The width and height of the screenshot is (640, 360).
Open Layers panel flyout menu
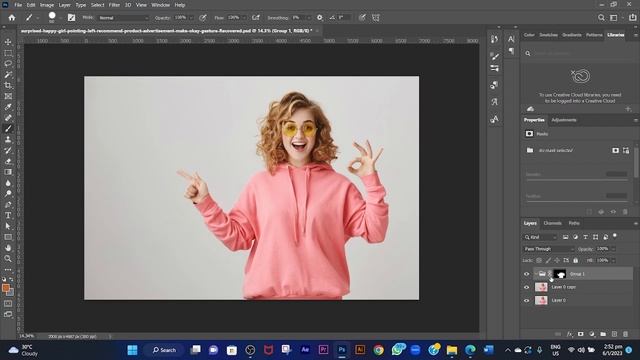[635, 223]
